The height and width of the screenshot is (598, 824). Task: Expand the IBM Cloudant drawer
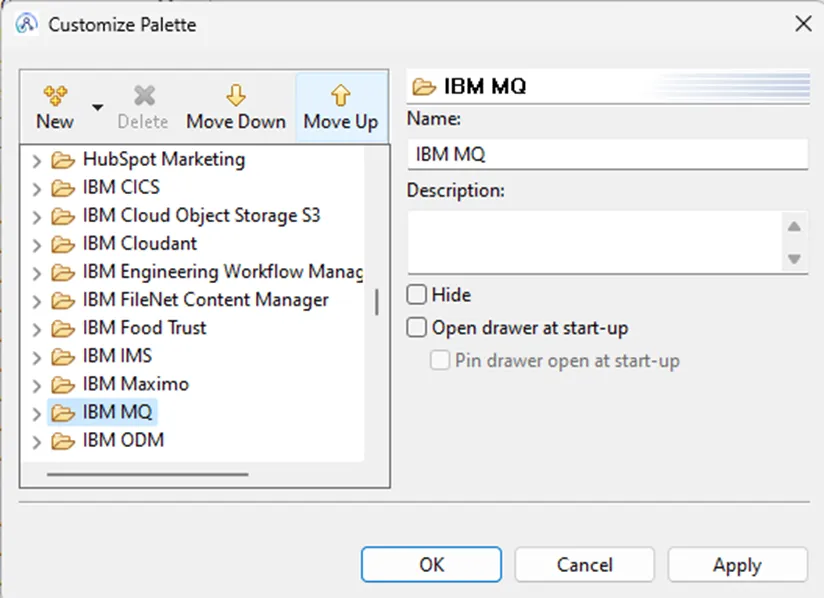pyautogui.click(x=36, y=245)
